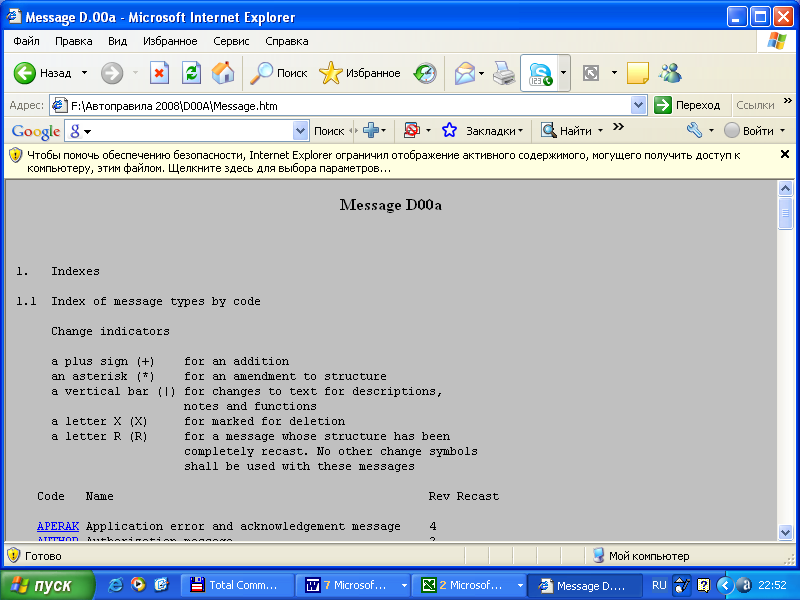Screen dimensions: 800x600
Task: Open the Избранное menu
Action: 170,41
